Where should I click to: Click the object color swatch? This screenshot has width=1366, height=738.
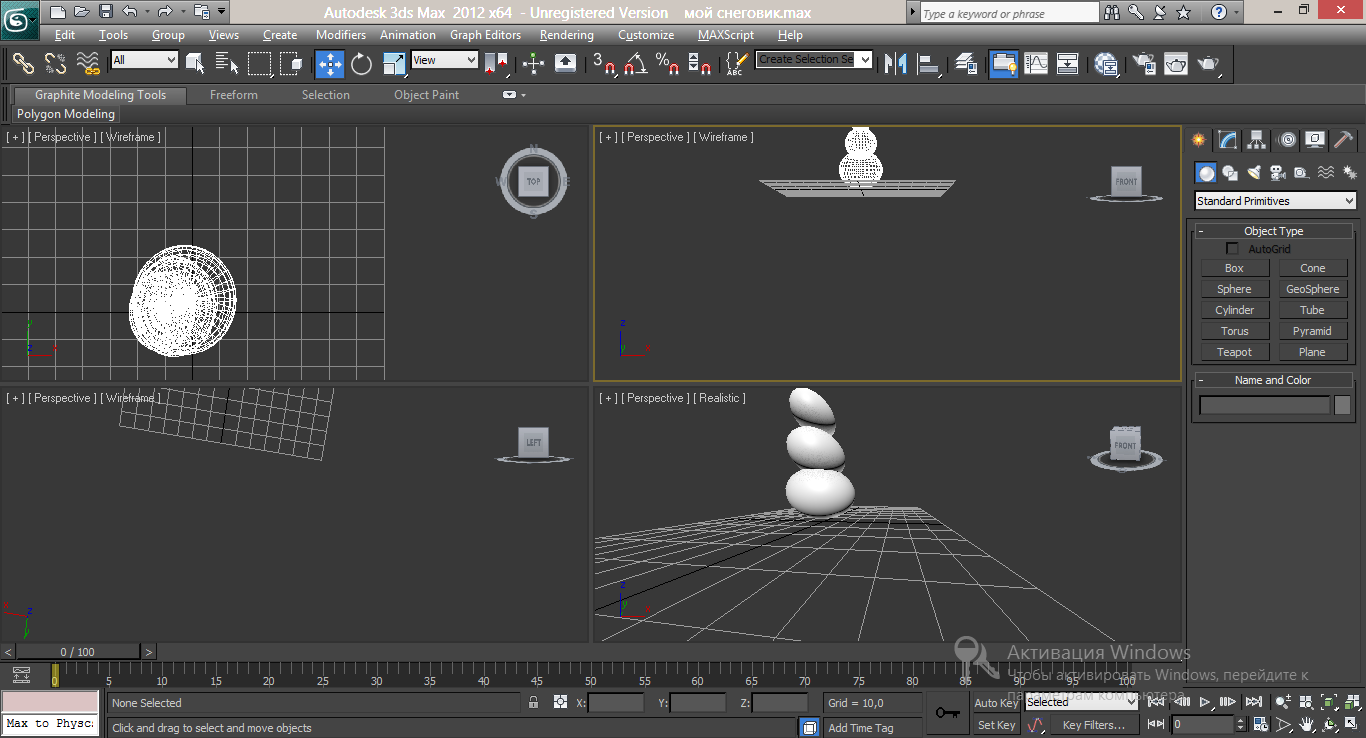[1342, 405]
